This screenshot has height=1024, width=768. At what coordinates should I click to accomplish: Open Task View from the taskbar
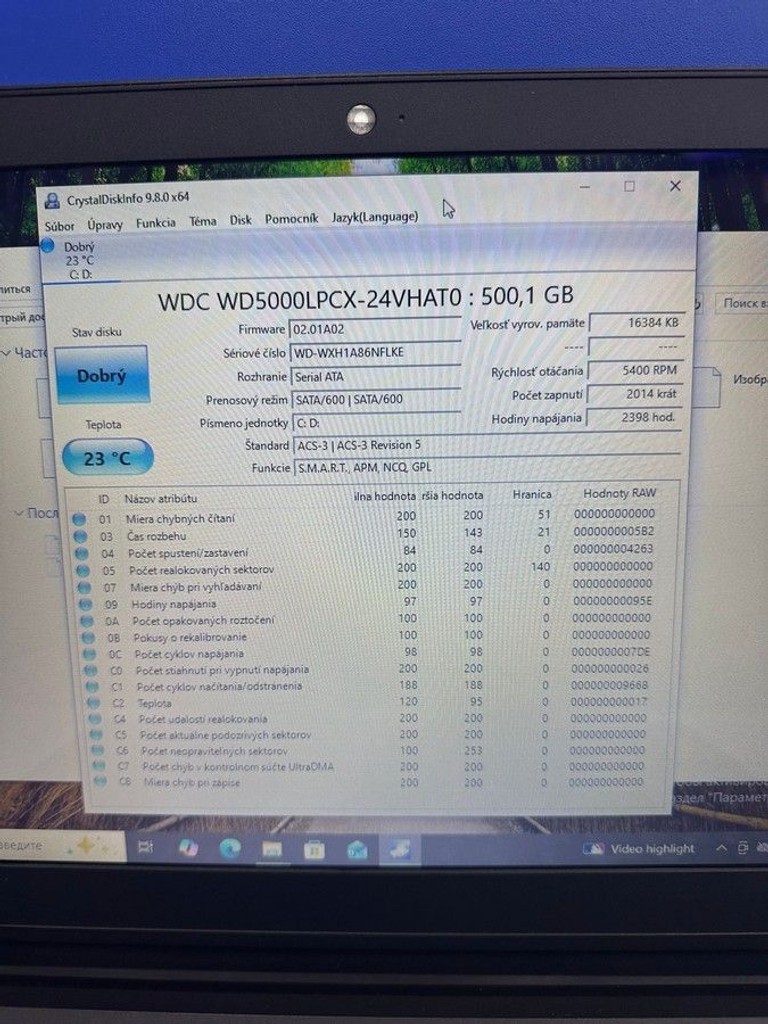[146, 847]
